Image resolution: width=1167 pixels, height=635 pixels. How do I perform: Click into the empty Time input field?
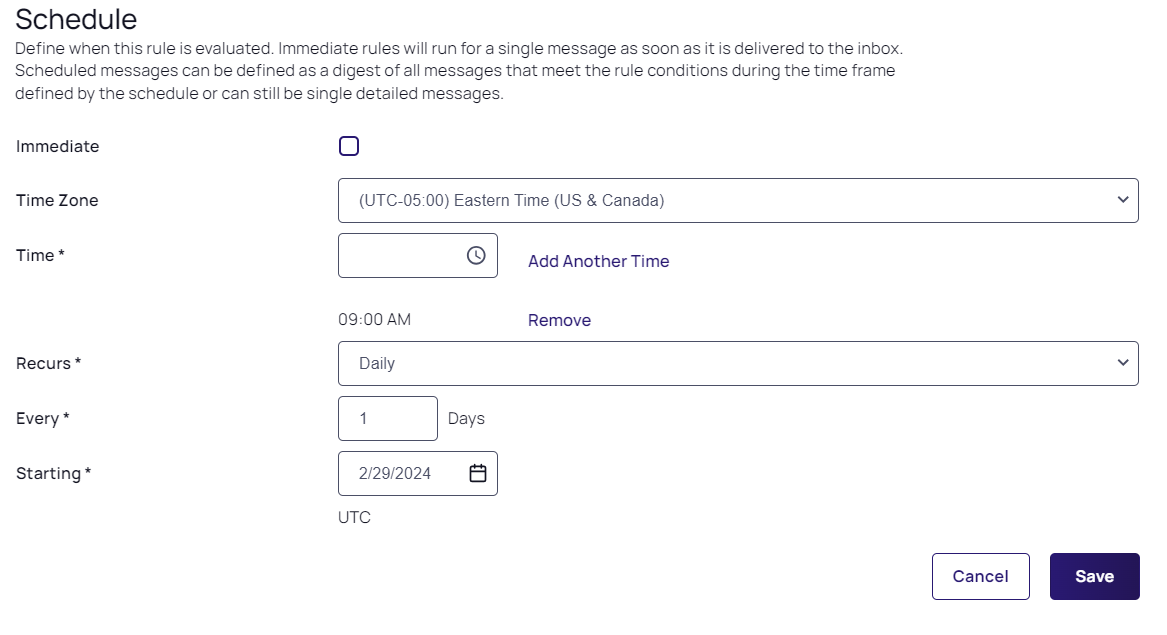click(400, 256)
